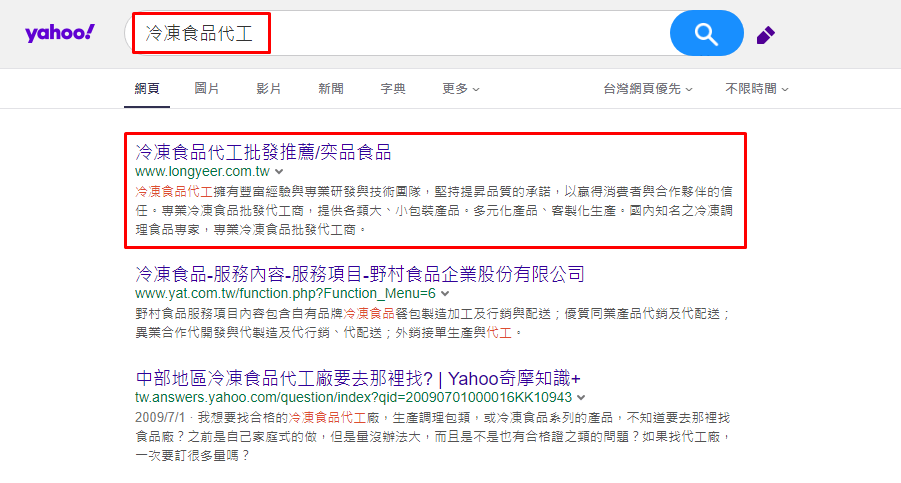Click the www.longyeer.com.tw URL
901x483 pixels.
click(x=202, y=171)
